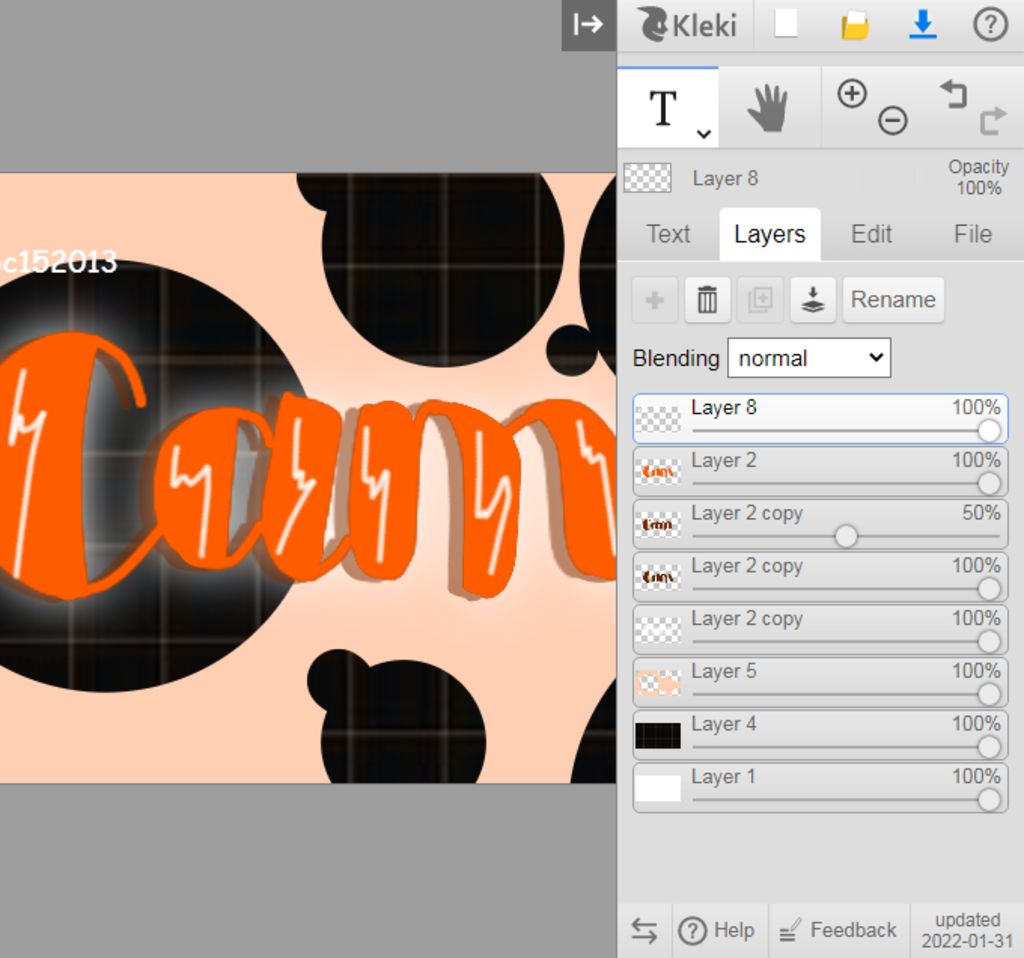Select the Text tool

667,108
